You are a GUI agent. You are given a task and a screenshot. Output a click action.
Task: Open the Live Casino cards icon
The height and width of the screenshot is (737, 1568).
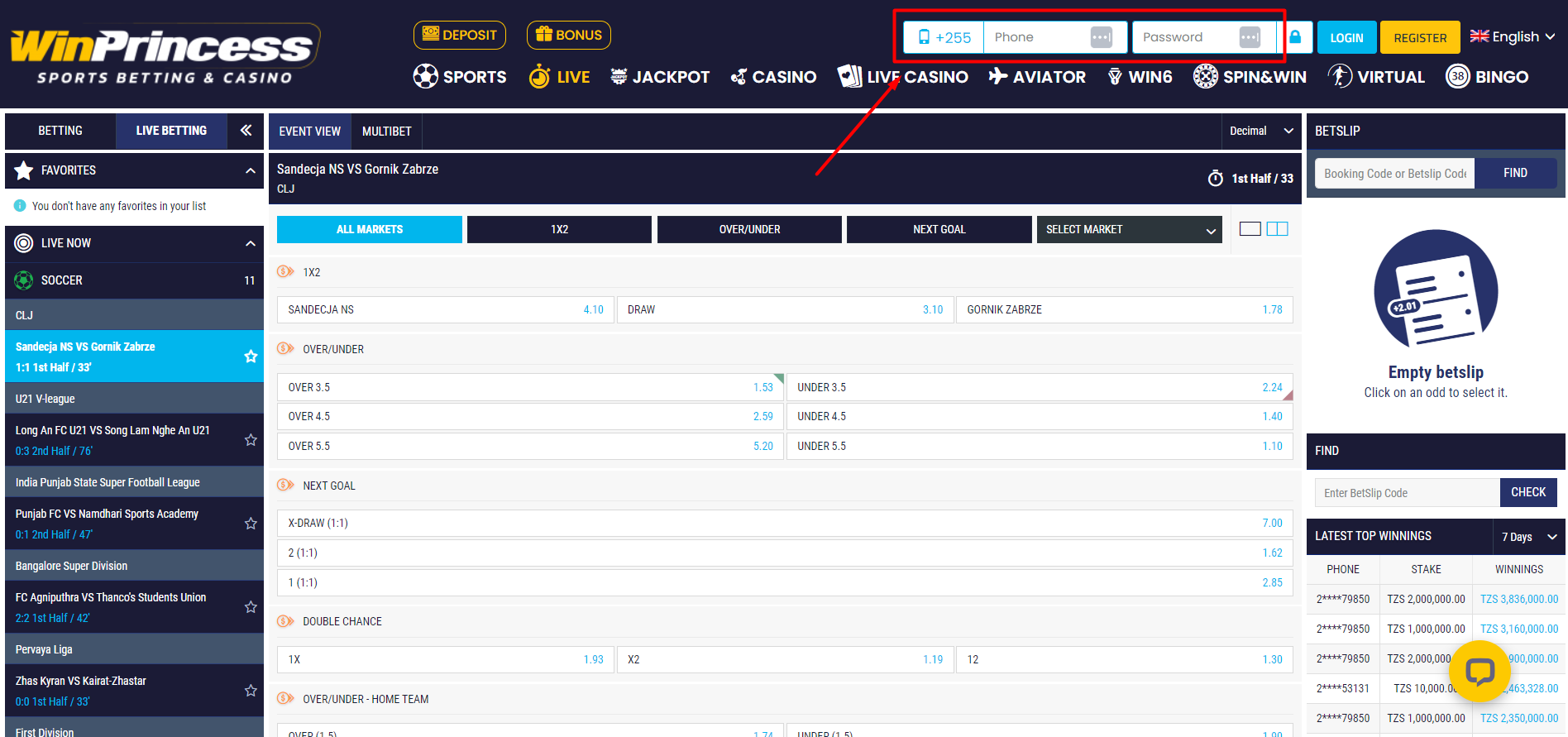tap(849, 76)
